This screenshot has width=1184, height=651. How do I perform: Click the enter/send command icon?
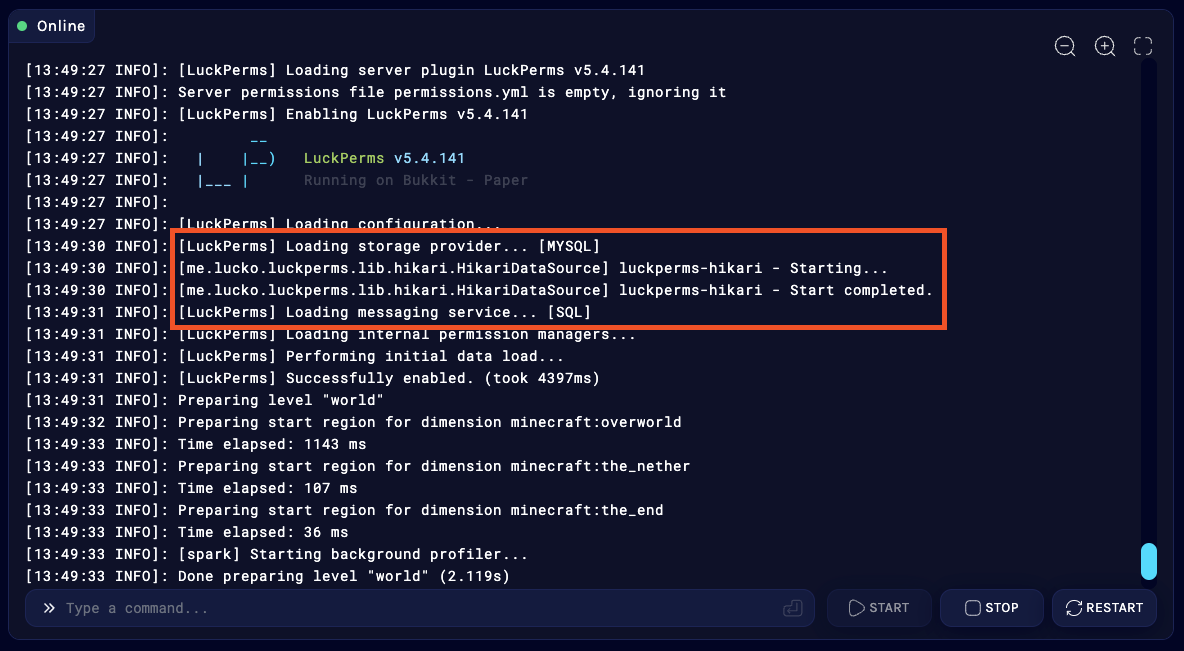[792, 608]
